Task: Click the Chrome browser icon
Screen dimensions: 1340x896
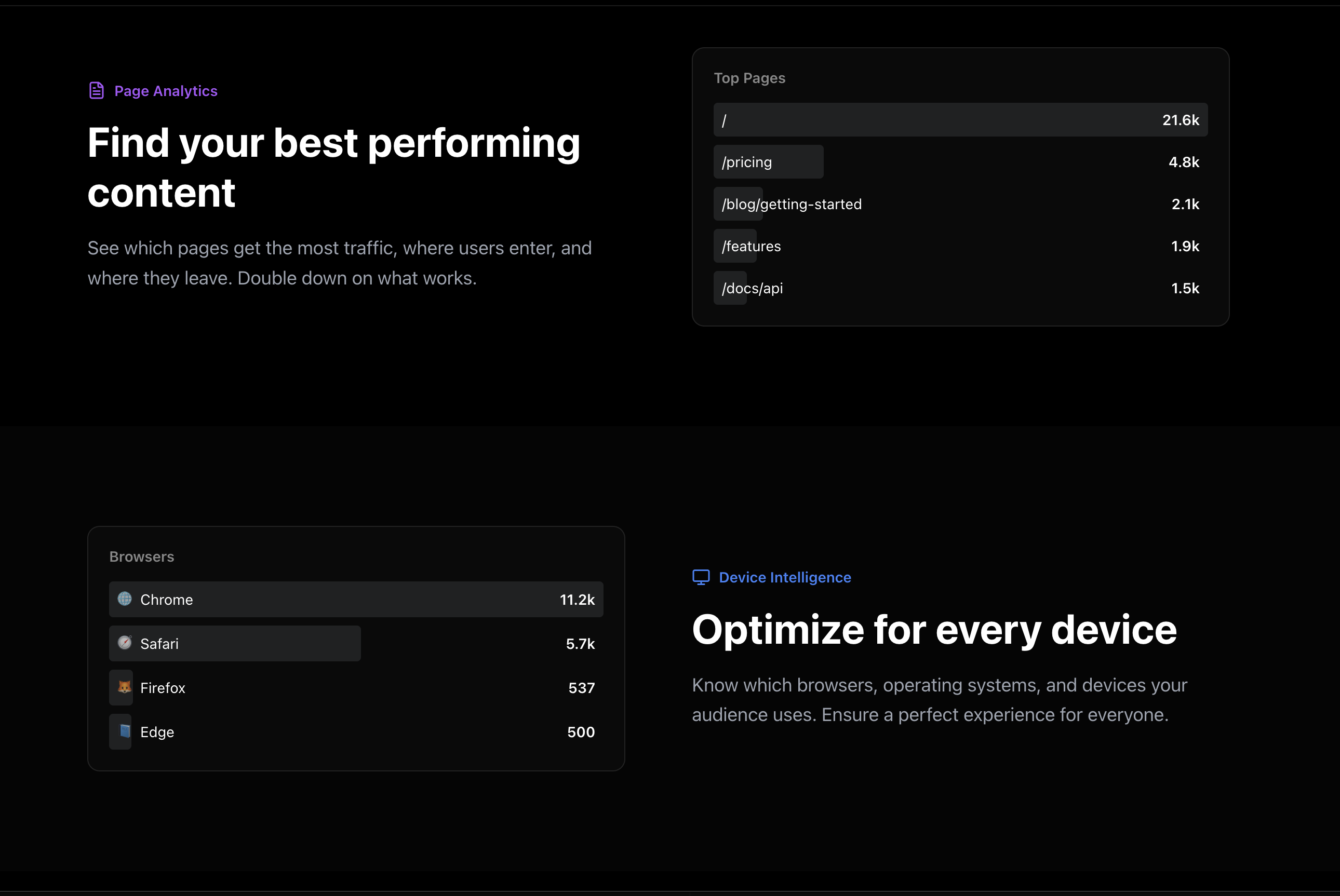Action: tap(125, 599)
